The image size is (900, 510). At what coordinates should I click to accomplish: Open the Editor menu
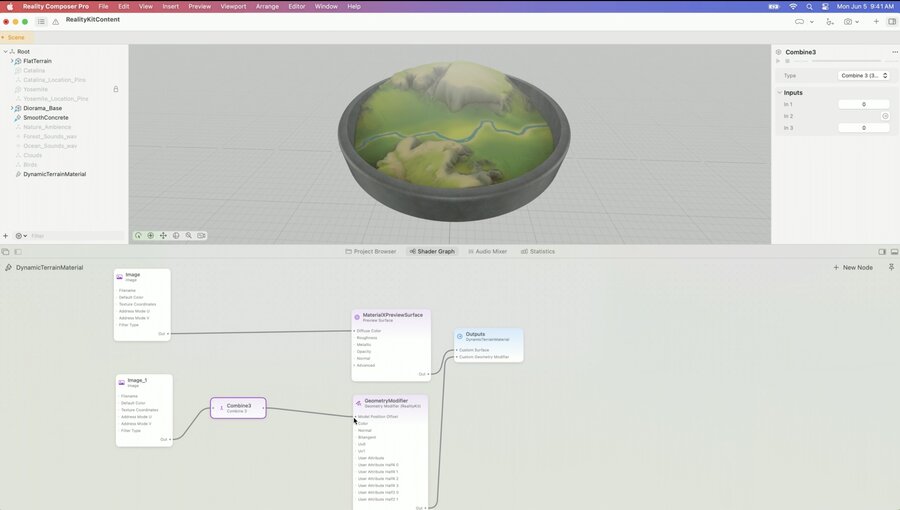click(297, 6)
